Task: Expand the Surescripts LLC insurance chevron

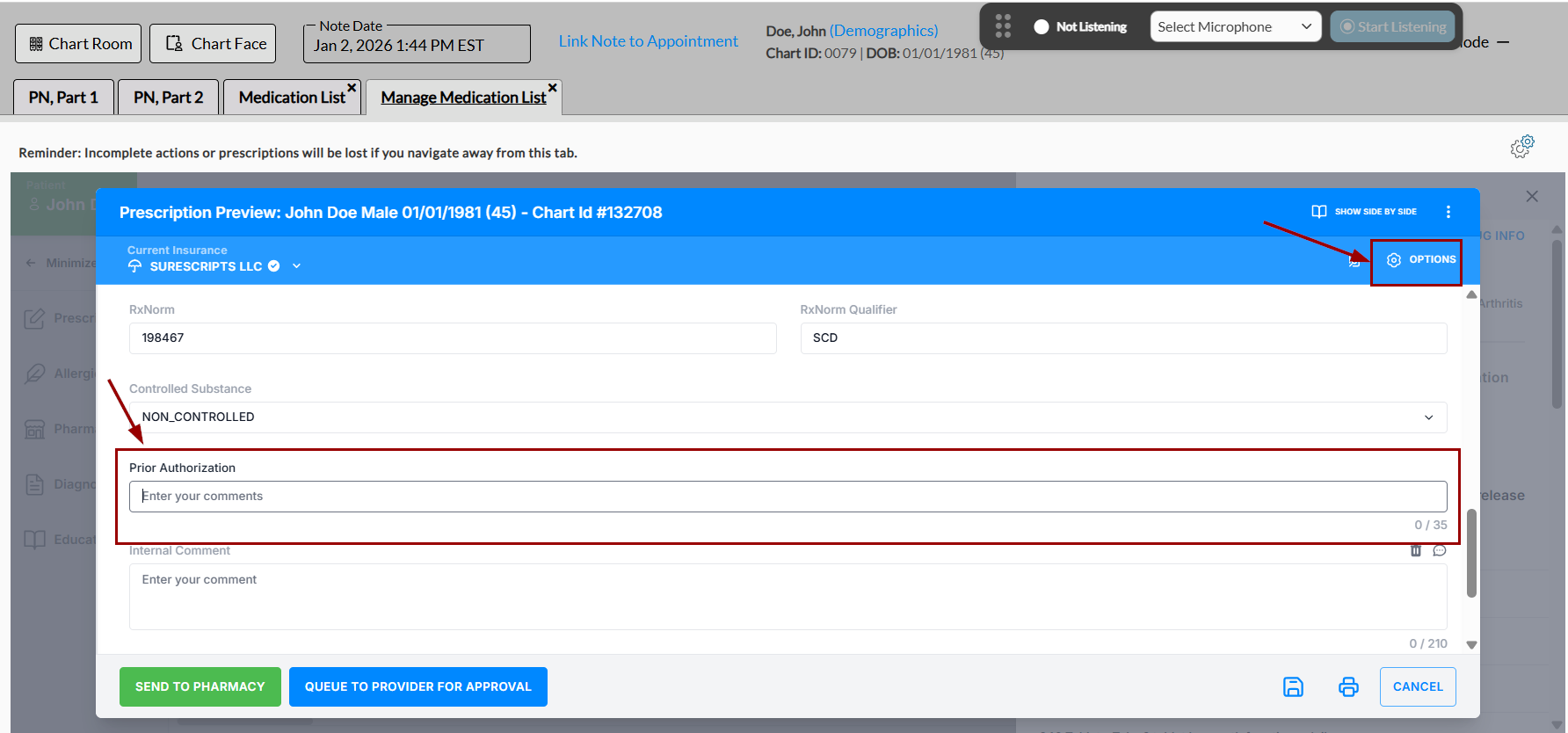Action: (297, 266)
